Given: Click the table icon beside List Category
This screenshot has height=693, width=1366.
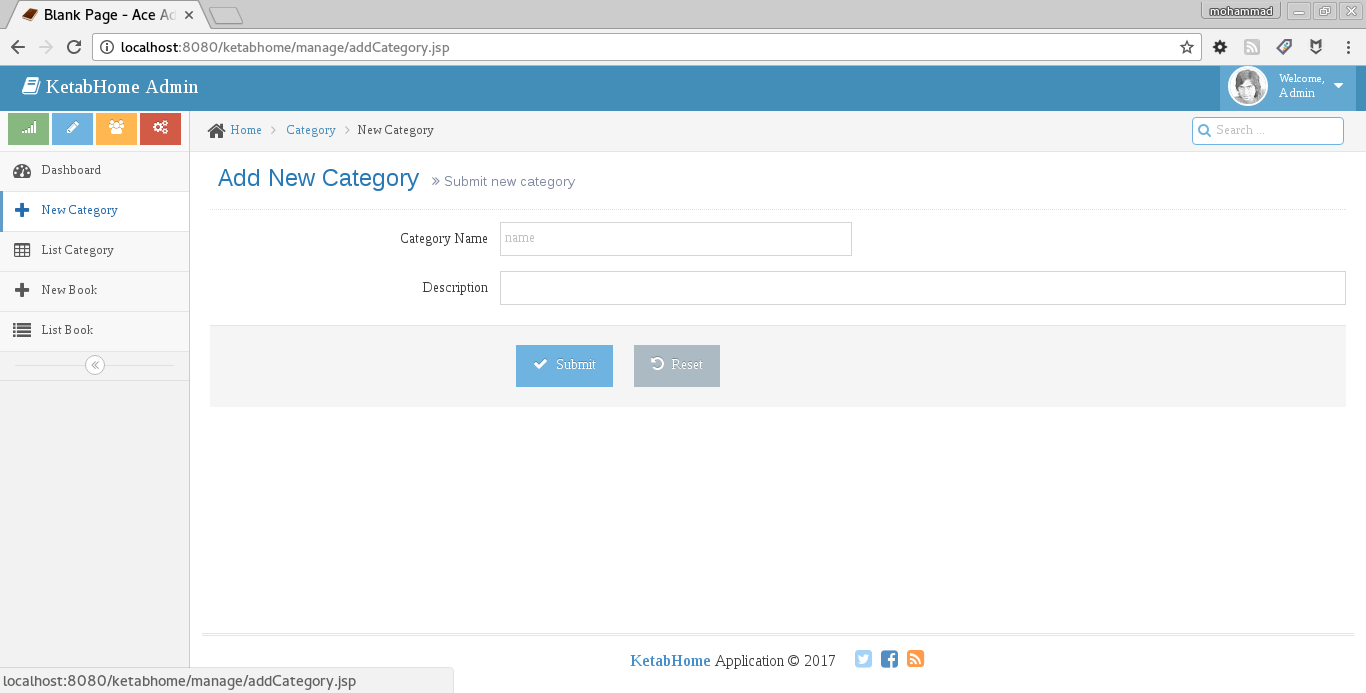Looking at the screenshot, I should coord(22,251).
